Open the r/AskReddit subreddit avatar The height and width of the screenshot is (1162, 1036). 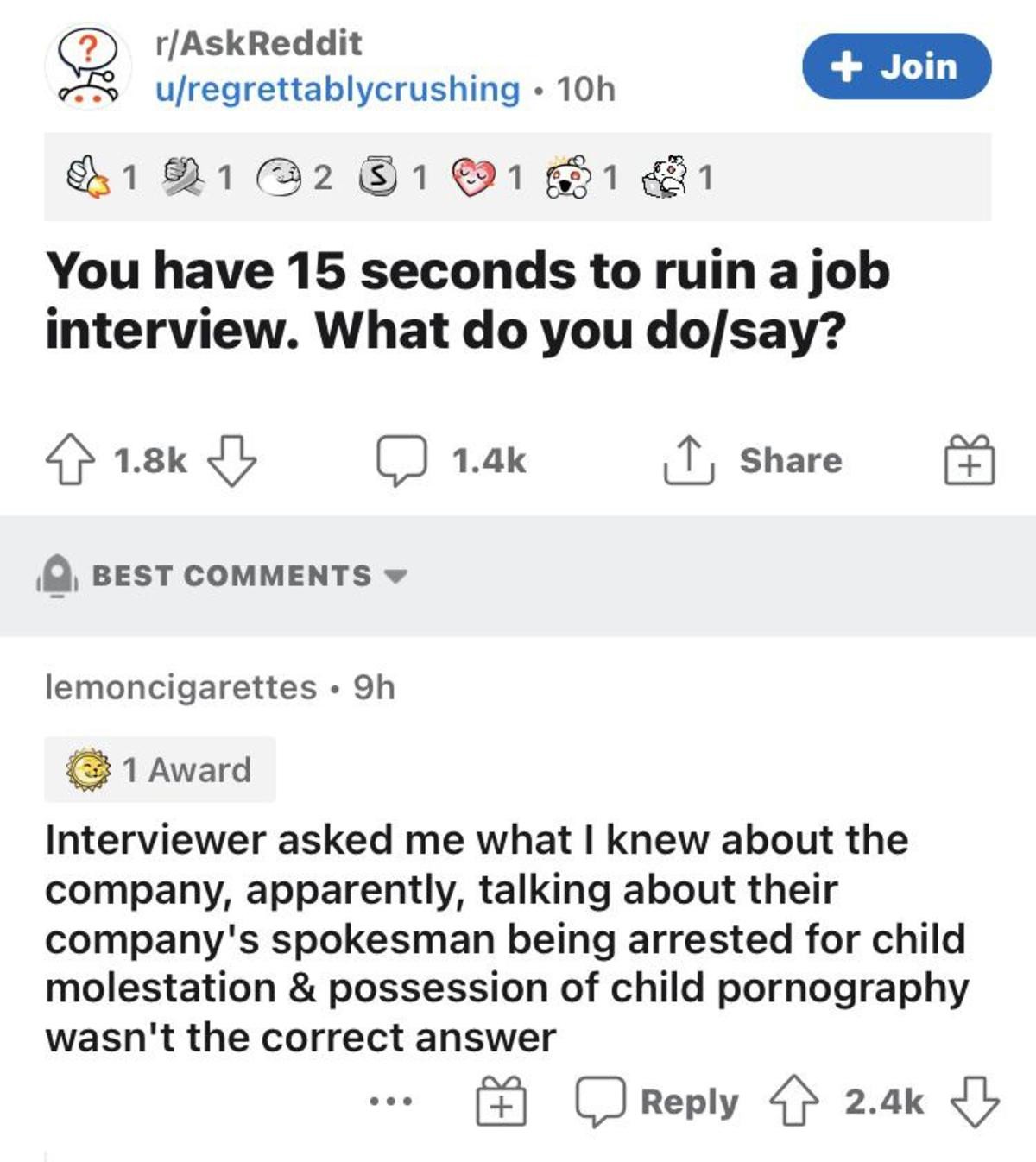coord(88,67)
